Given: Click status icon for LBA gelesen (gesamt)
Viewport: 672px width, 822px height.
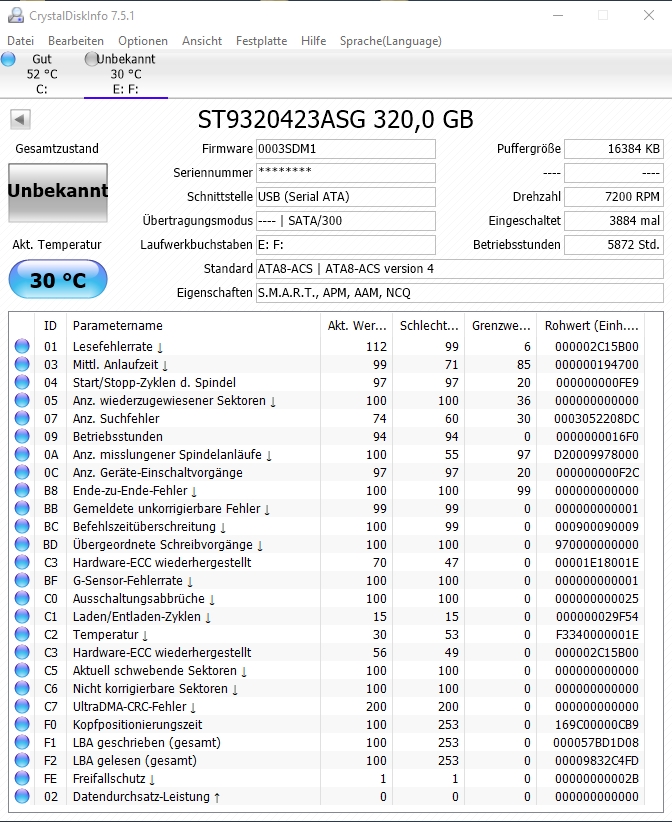Looking at the screenshot, I should pos(22,760).
